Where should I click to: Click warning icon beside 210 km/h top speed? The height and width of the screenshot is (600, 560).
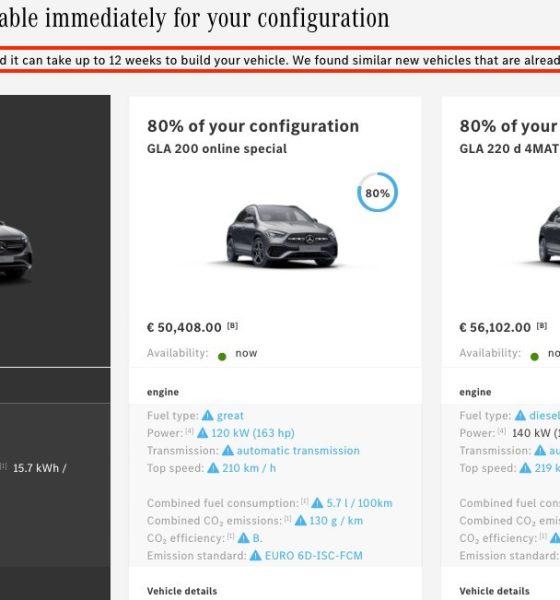213,468
